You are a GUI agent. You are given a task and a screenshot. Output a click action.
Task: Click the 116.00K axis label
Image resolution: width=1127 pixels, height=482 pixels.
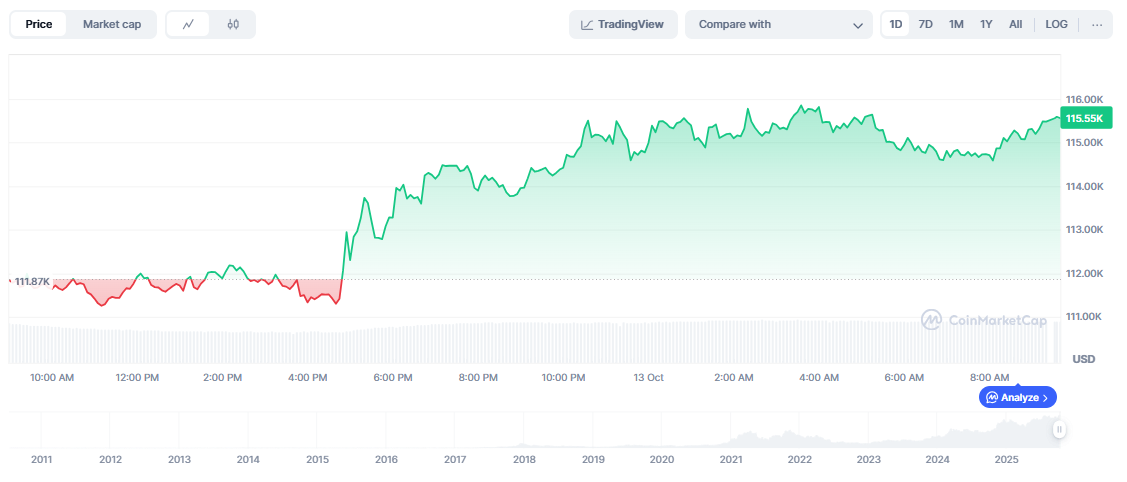point(1084,99)
